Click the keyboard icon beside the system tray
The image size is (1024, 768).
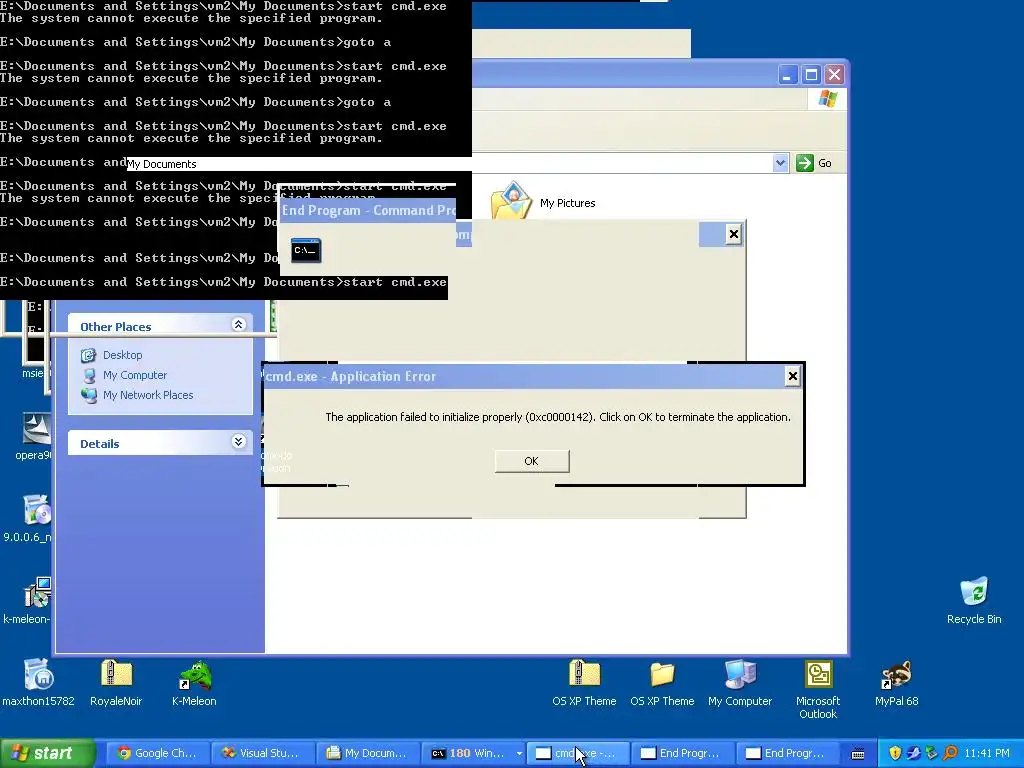pyautogui.click(x=858, y=754)
